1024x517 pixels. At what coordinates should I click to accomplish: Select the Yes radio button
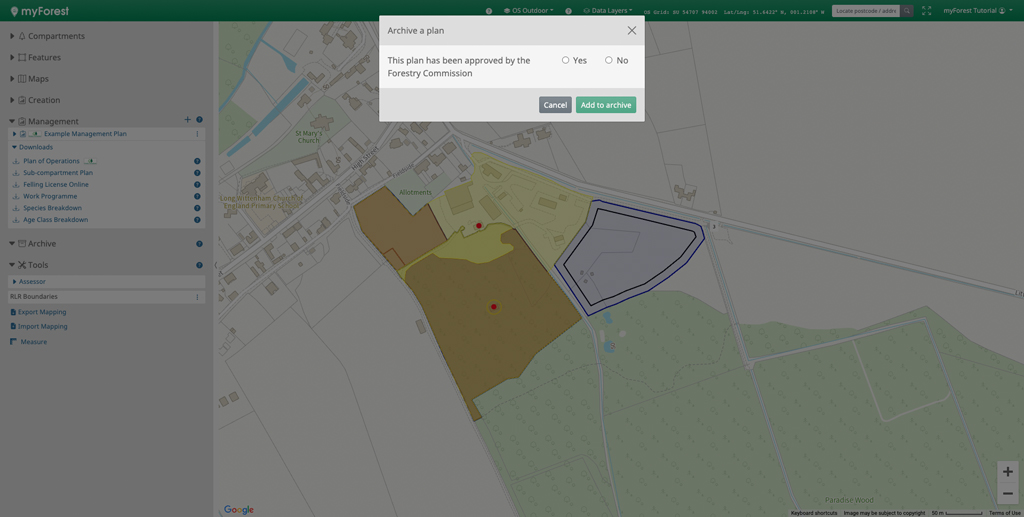[566, 60]
